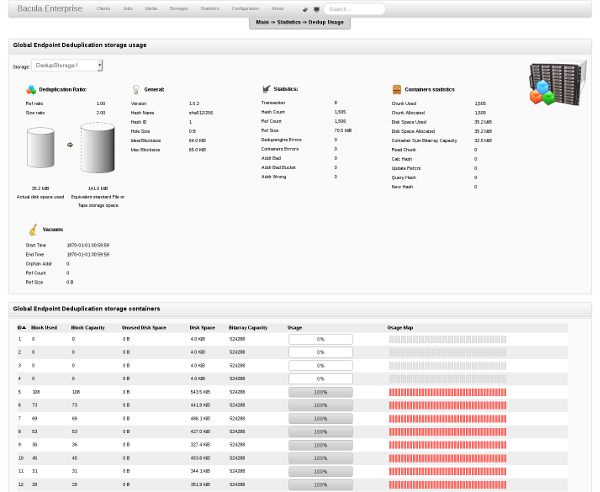The height and width of the screenshot is (492, 600).
Task: Click the large dashed-outline cylinder graphic
Action: pyautogui.click(x=98, y=148)
